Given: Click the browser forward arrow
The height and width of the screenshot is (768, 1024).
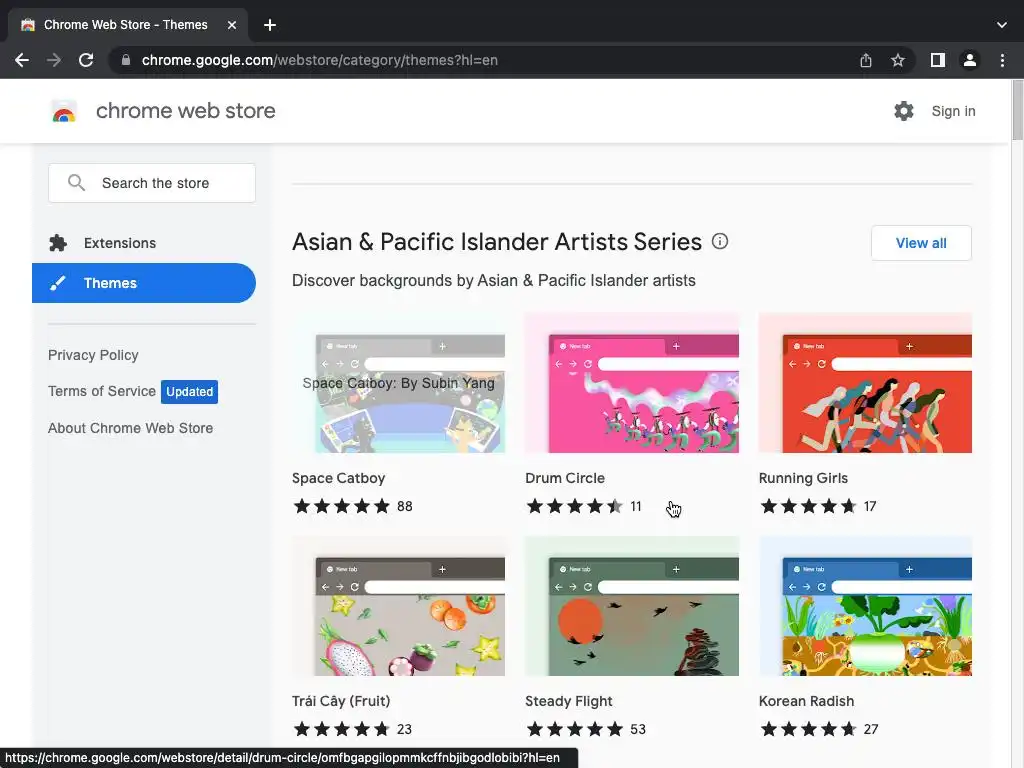Looking at the screenshot, I should point(54,60).
